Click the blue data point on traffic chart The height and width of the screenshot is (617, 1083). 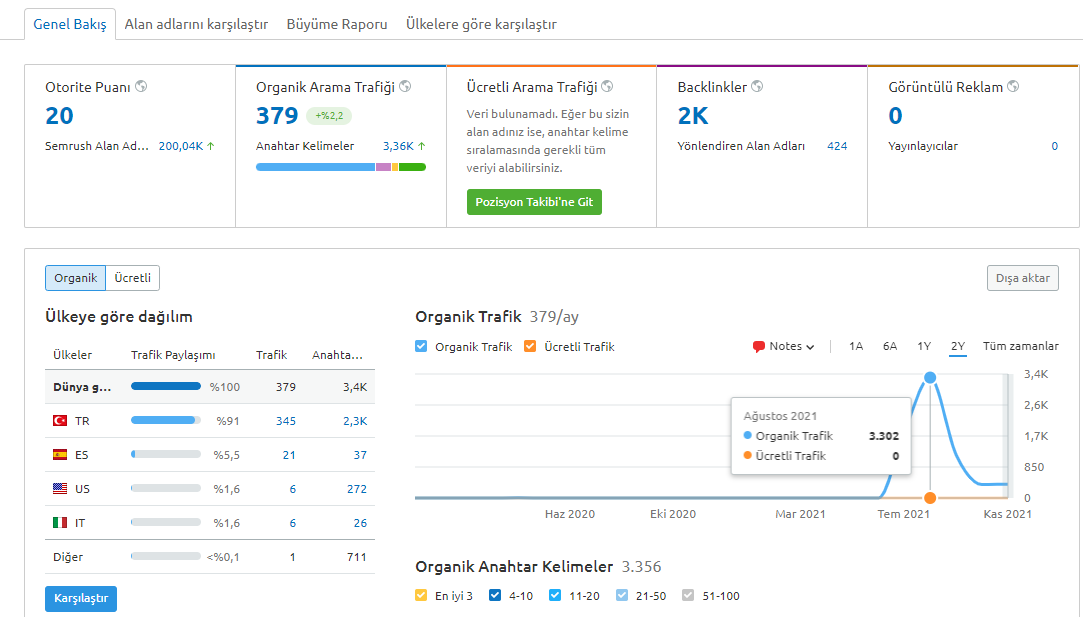coord(930,377)
